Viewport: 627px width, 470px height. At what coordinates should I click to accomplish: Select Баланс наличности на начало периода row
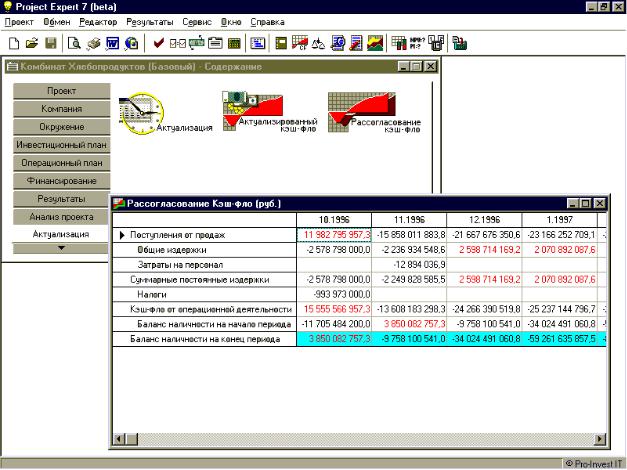click(205, 324)
